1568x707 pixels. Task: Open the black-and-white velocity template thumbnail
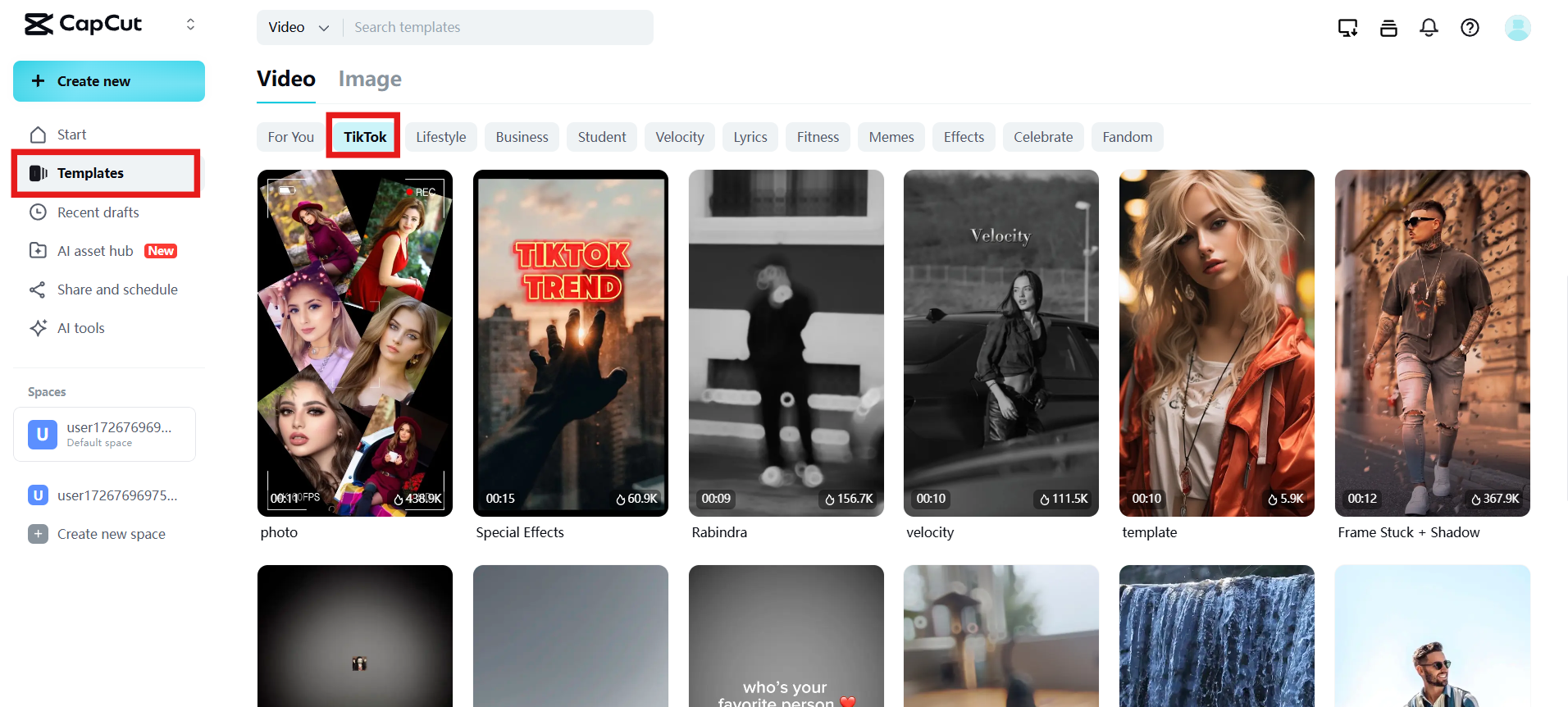[x=1001, y=343]
